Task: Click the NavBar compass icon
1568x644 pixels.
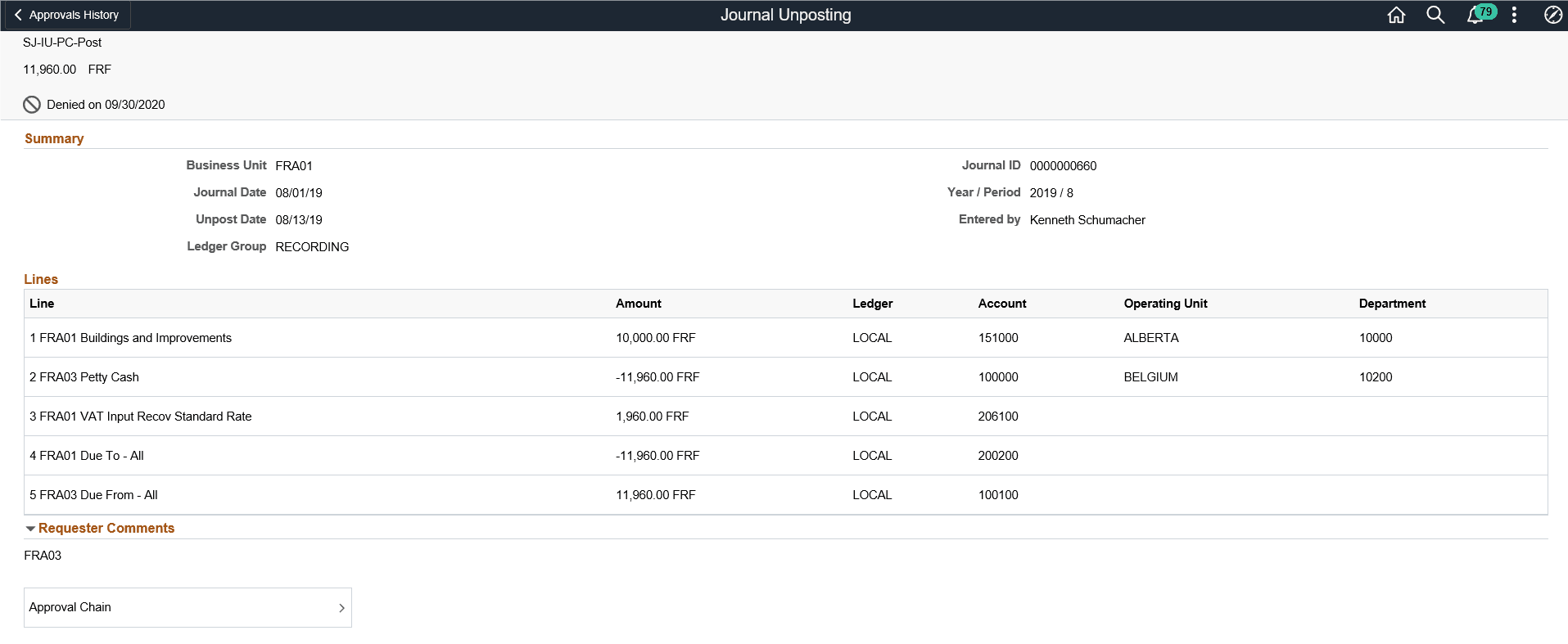Action: (1552, 15)
